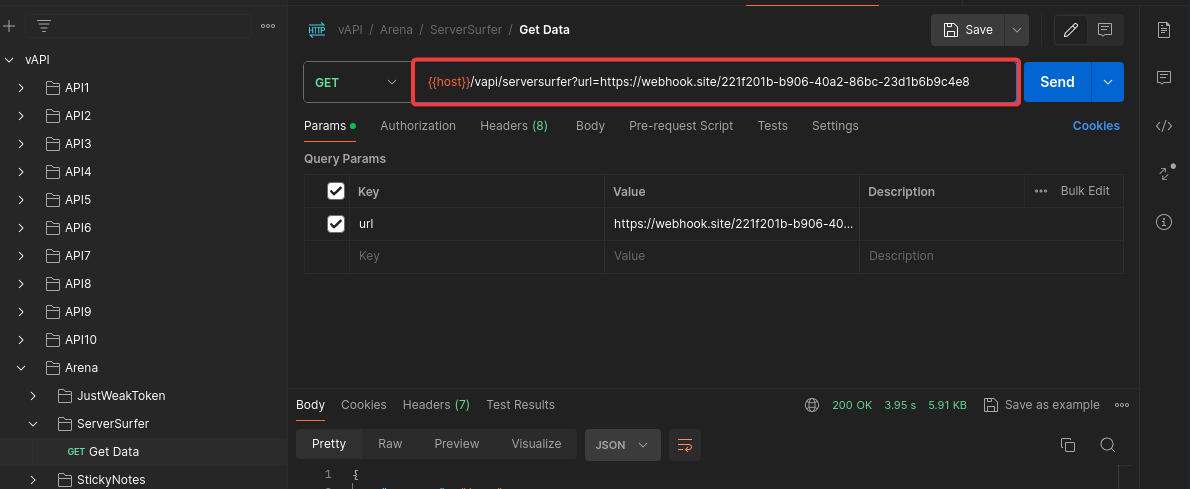
Task: Click the copy response icon
Action: (1067, 445)
